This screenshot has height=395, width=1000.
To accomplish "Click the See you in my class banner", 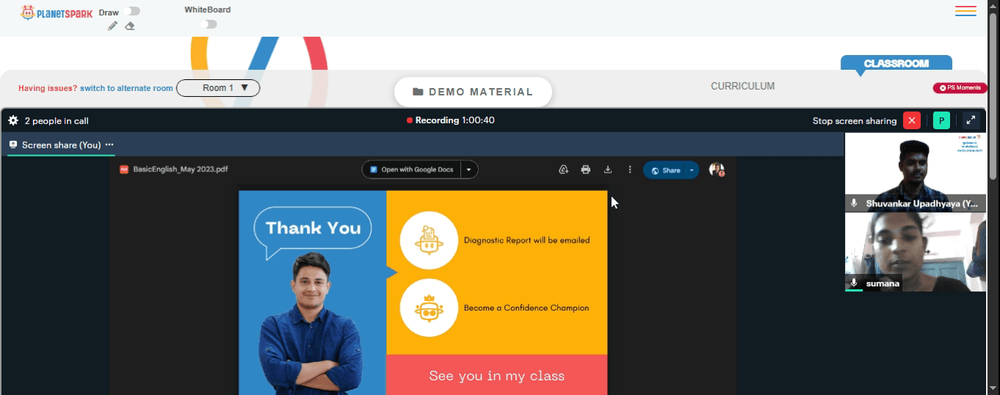I will 497,375.
